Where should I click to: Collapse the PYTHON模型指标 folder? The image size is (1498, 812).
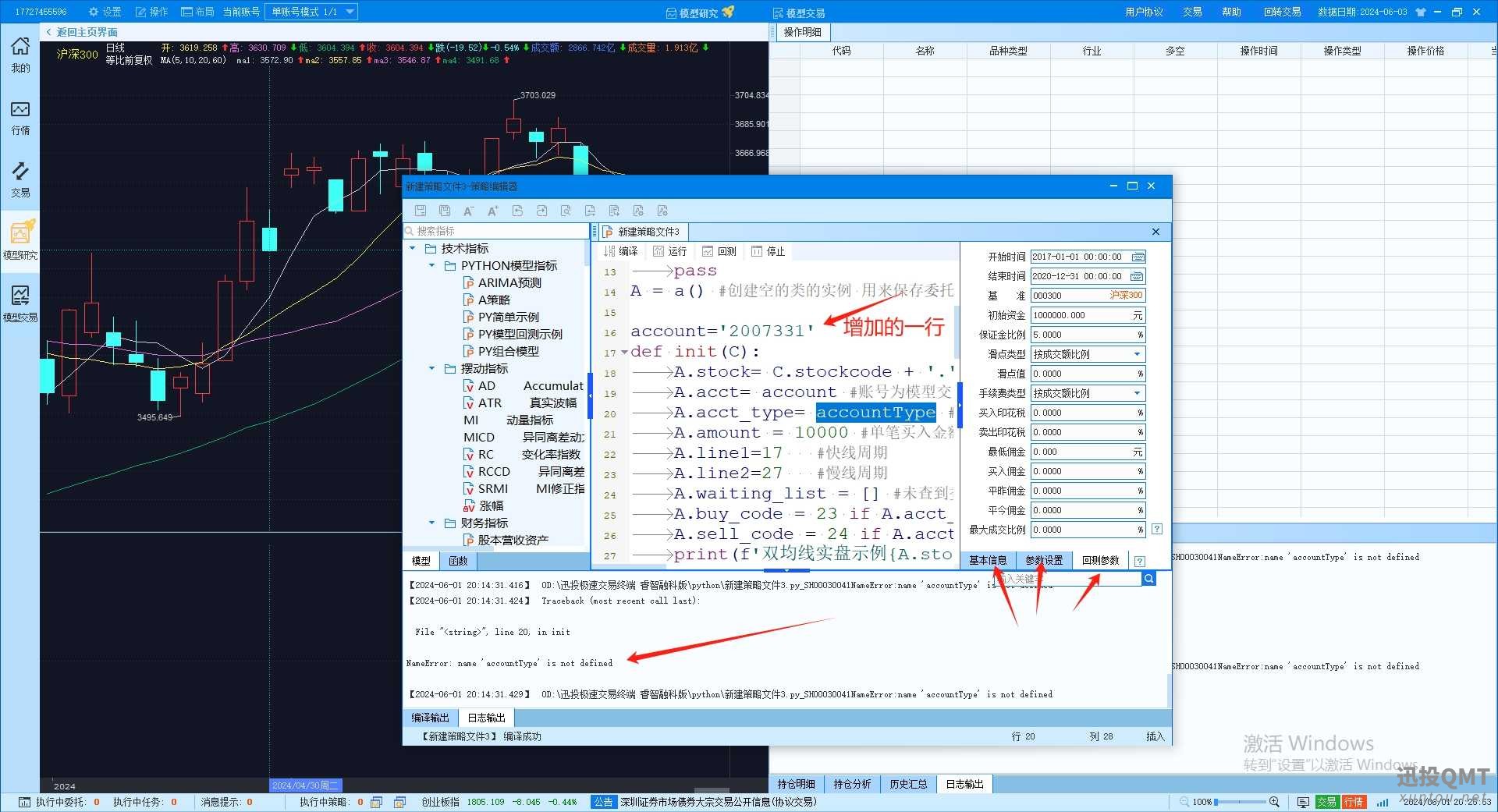[432, 266]
